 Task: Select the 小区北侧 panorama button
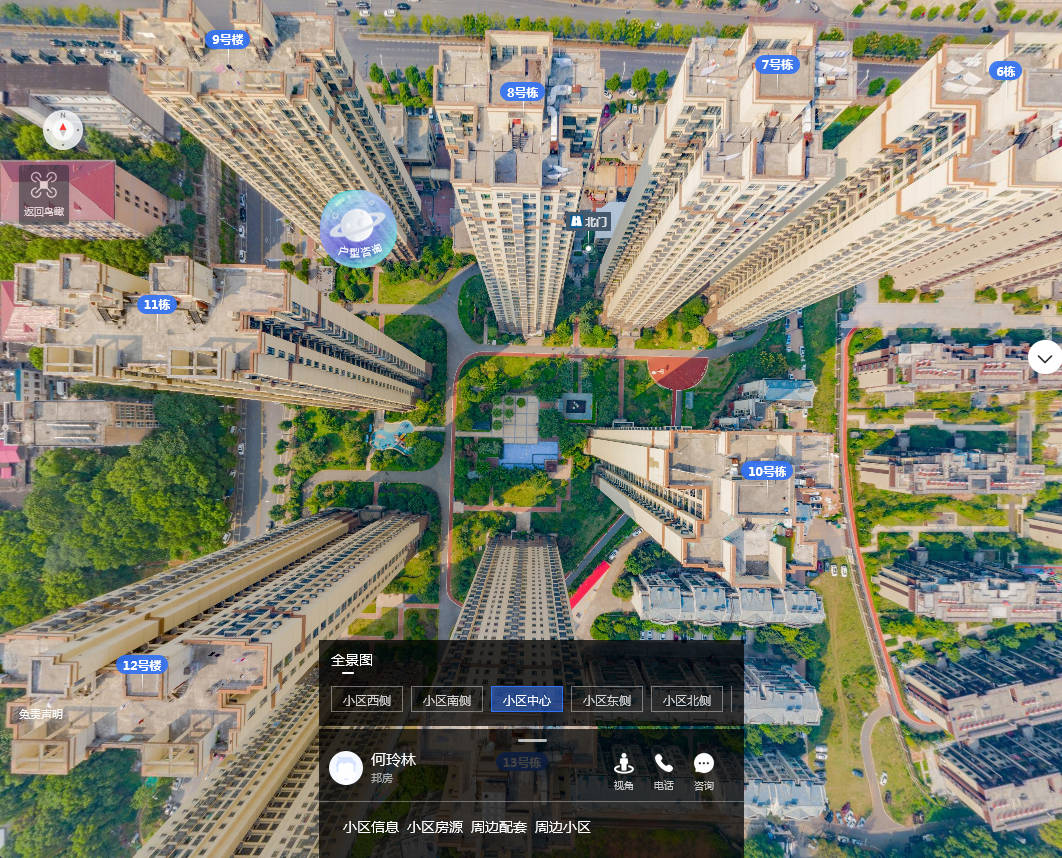pyautogui.click(x=687, y=700)
